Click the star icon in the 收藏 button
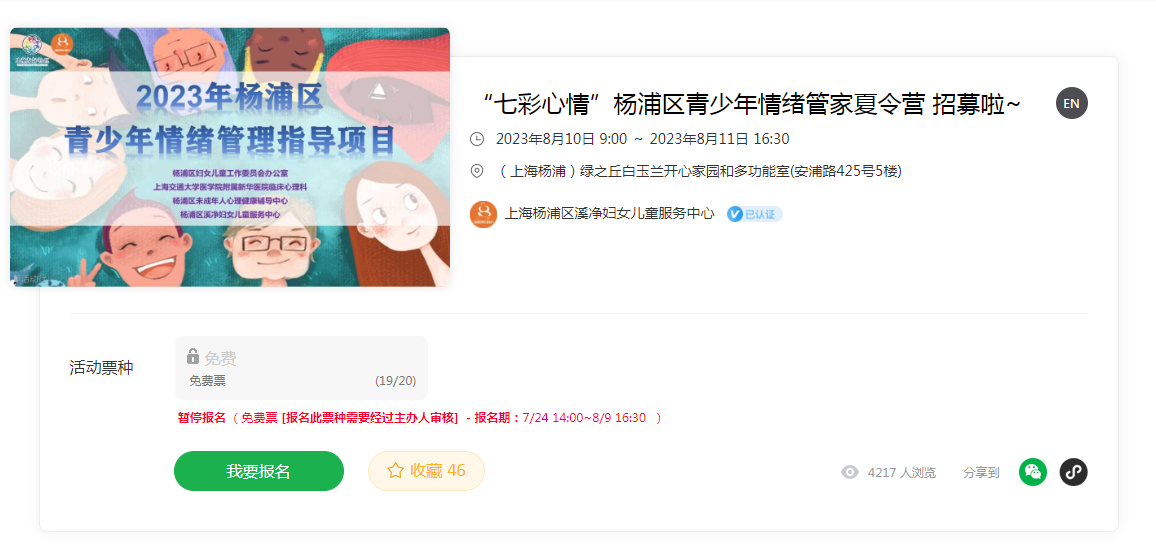This screenshot has height=553, width=1156. click(x=395, y=470)
